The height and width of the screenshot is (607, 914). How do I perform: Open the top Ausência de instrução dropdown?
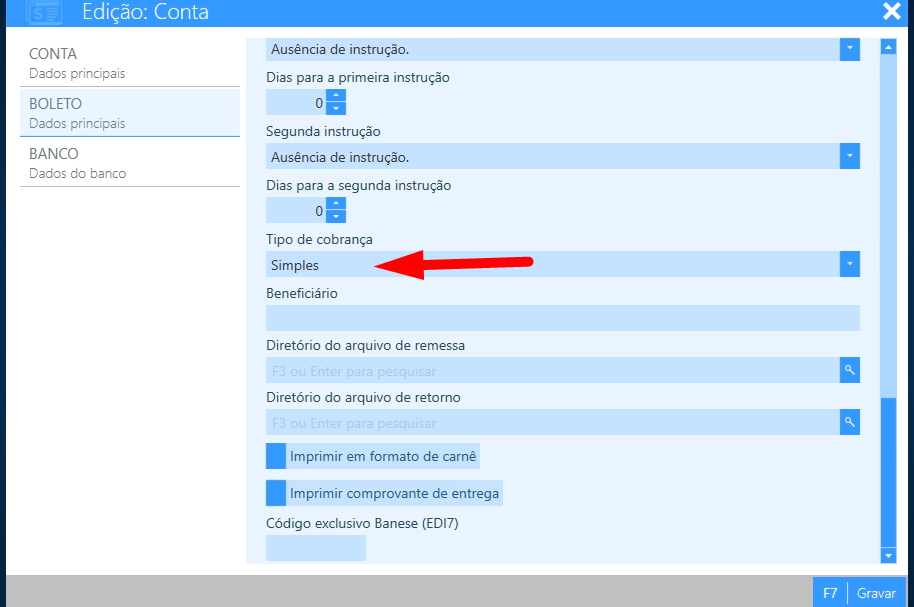click(849, 48)
